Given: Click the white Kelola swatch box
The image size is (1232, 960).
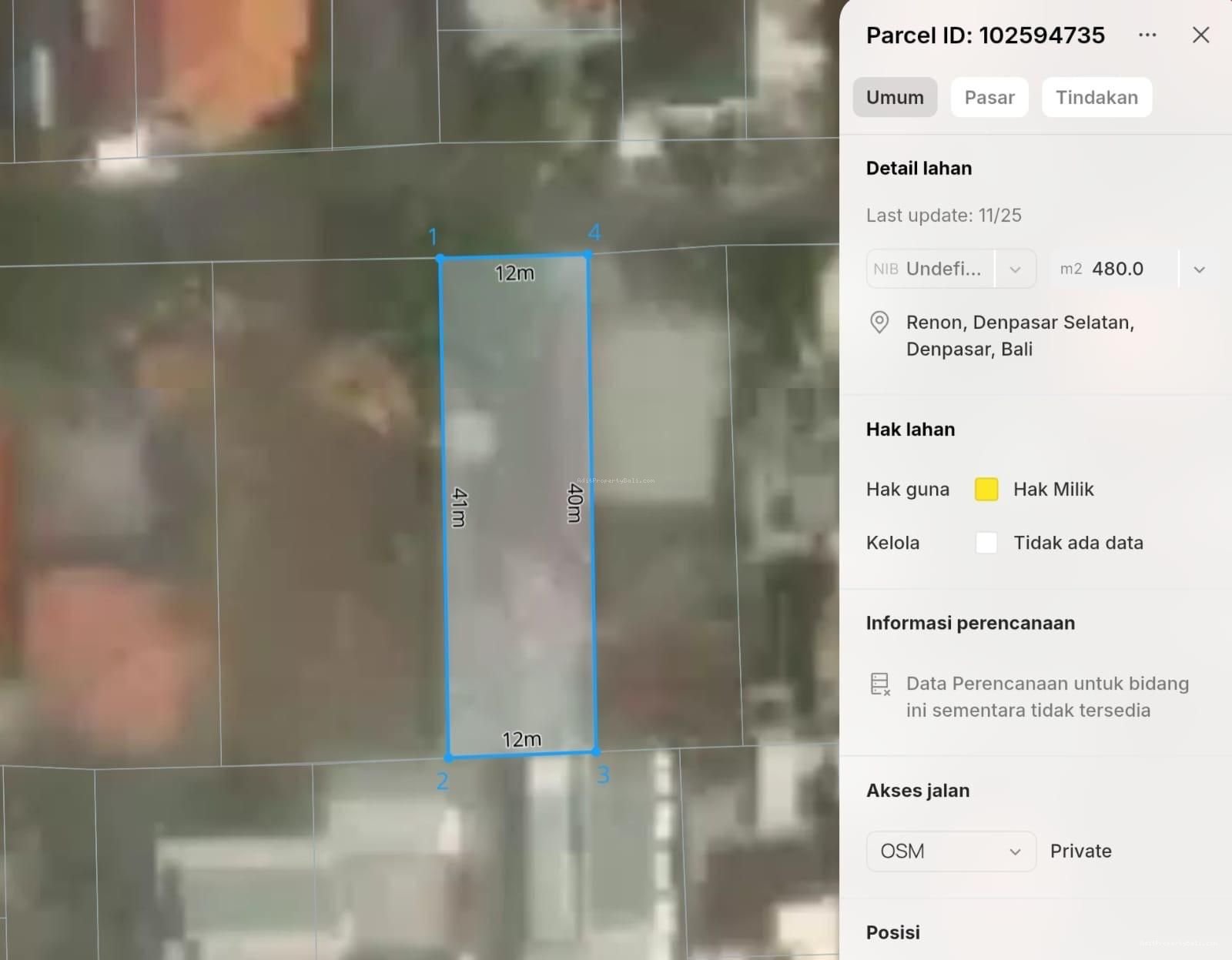Looking at the screenshot, I should click(986, 543).
